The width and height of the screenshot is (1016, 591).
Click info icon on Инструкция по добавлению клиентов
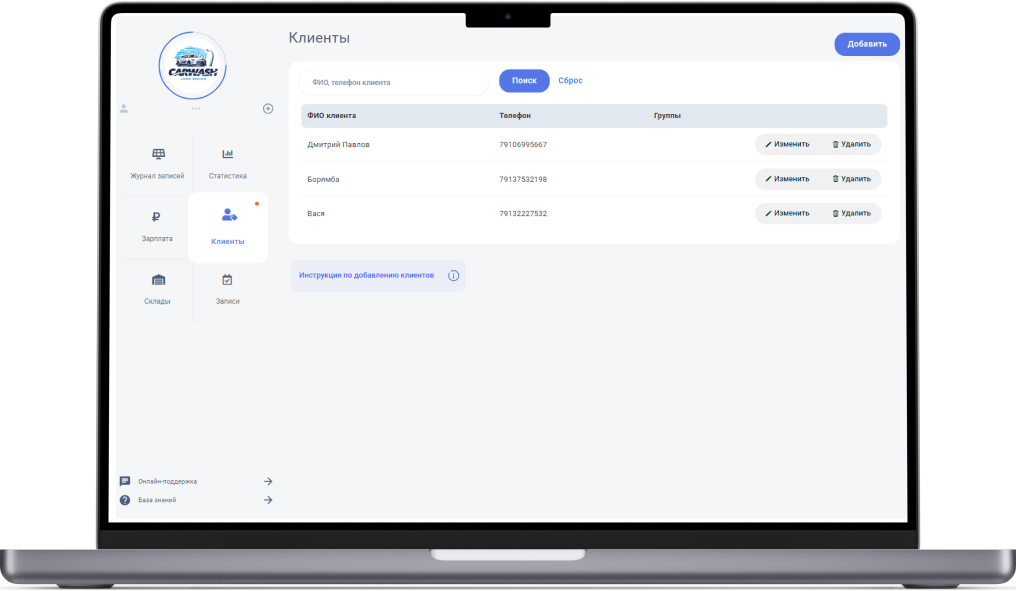click(x=453, y=275)
